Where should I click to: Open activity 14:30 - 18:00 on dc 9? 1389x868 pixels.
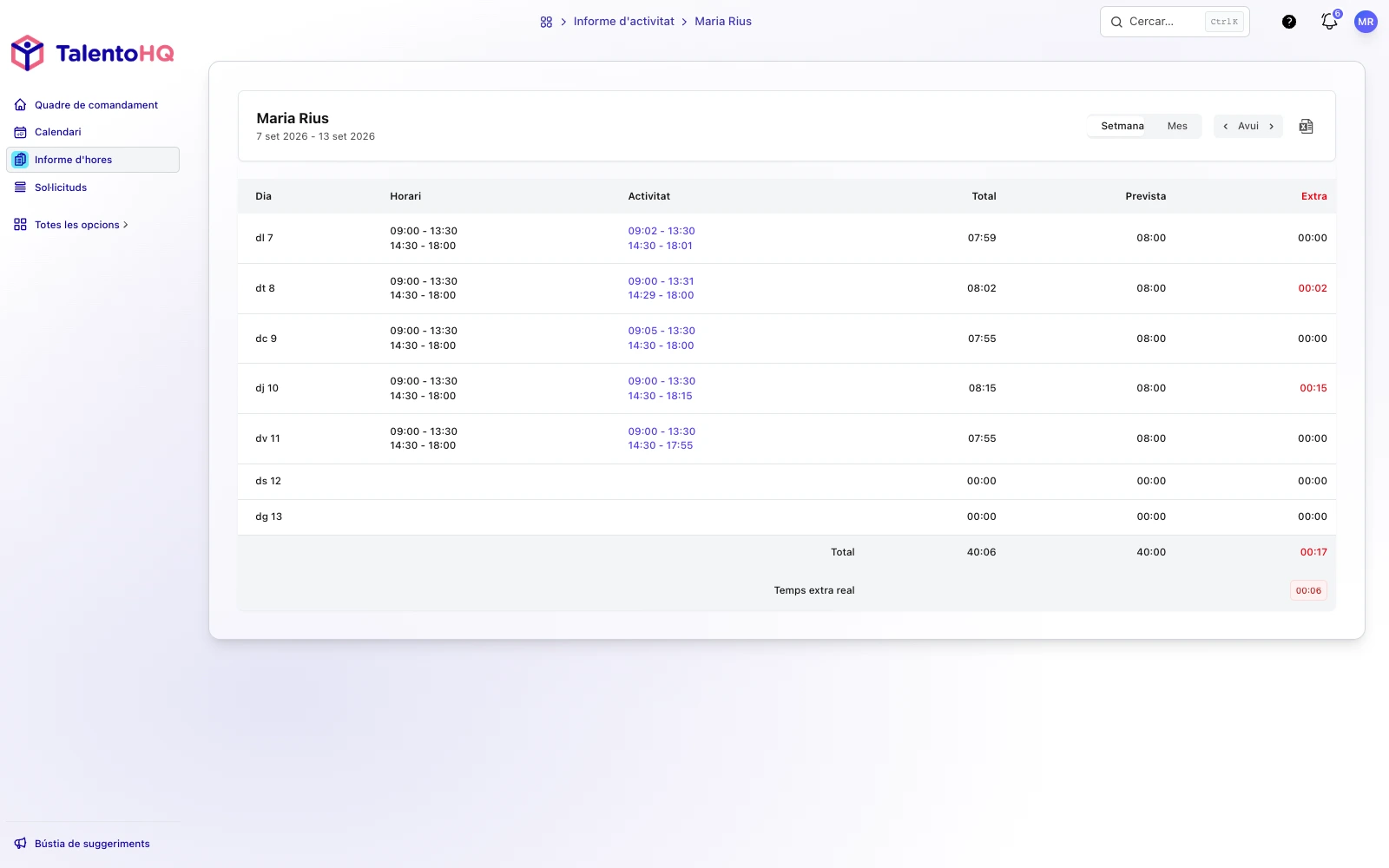point(662,345)
